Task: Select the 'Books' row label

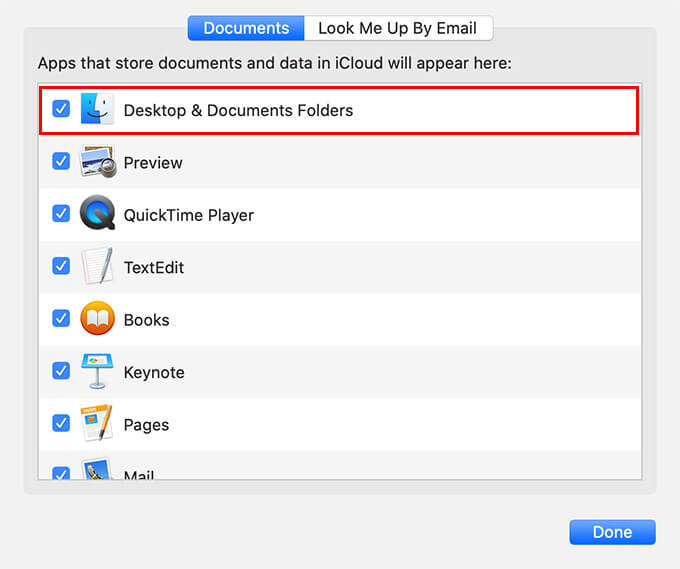Action: pyautogui.click(x=147, y=320)
